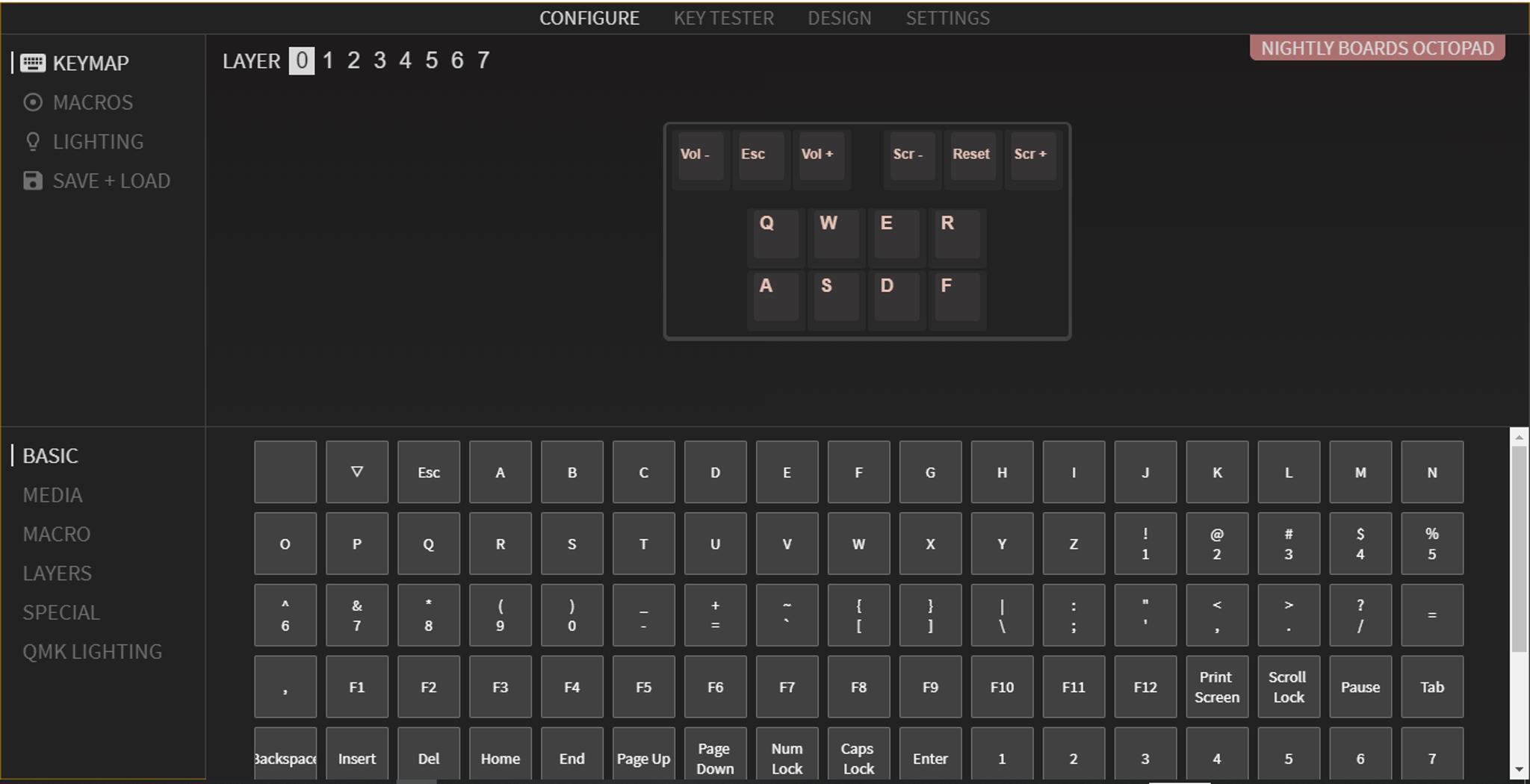Select the blank empty keycode tile
Viewport: 1530px width, 784px height.
285,472
